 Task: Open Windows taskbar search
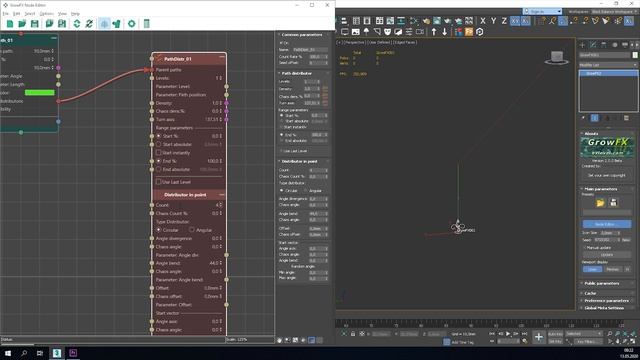tap(24, 353)
